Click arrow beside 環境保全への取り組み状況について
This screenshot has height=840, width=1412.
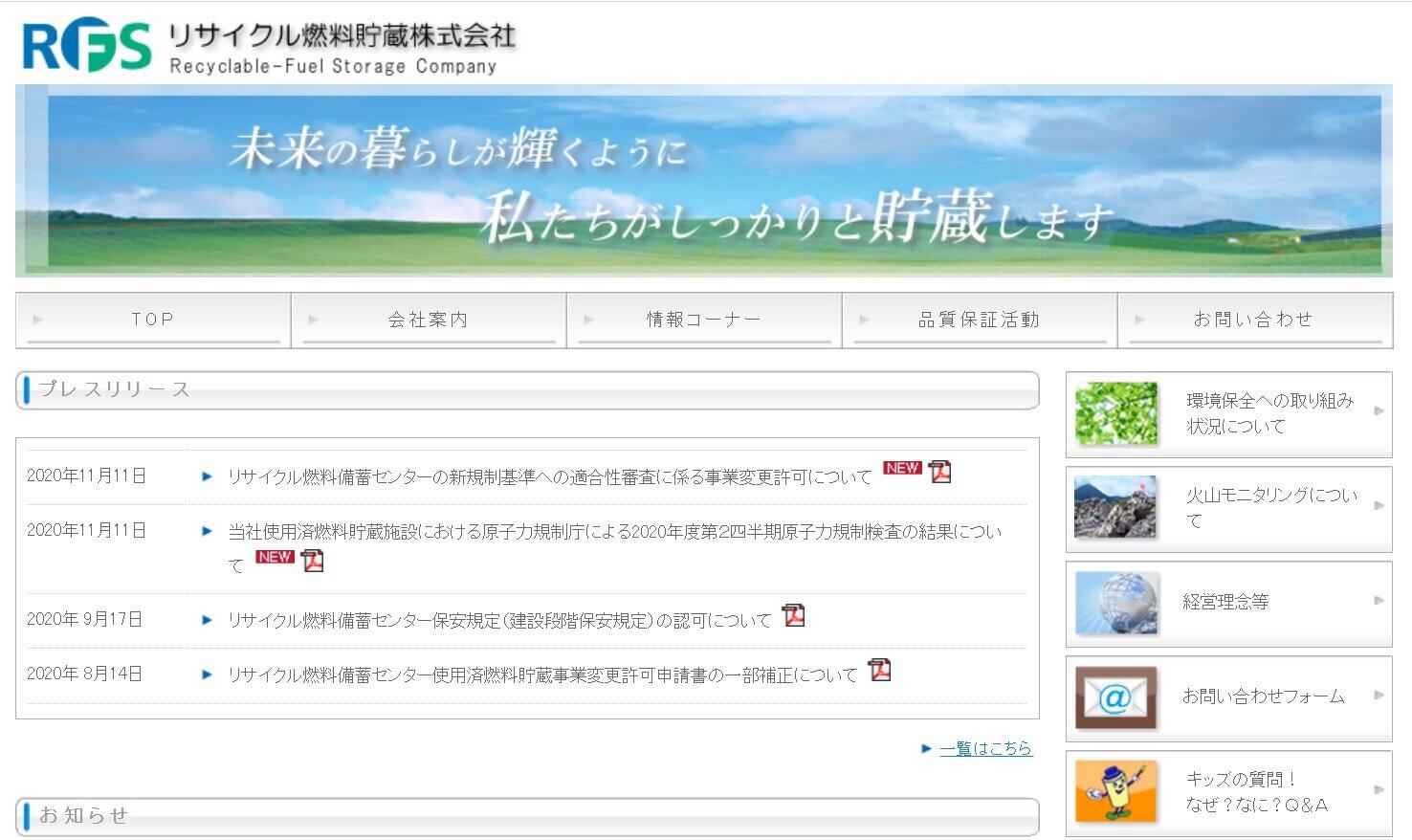click(1379, 411)
